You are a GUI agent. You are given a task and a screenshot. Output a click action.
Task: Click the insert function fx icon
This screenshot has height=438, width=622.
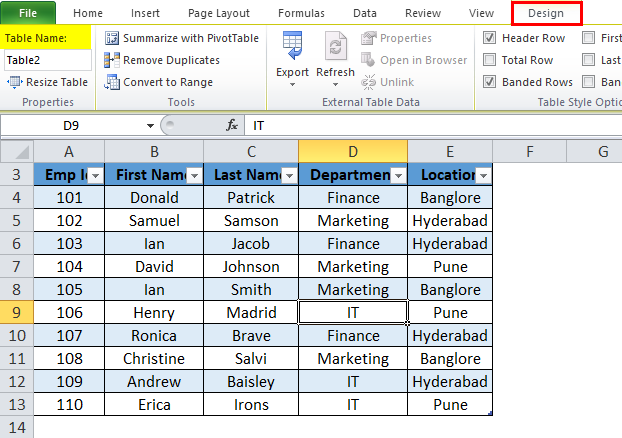pyautogui.click(x=232, y=126)
